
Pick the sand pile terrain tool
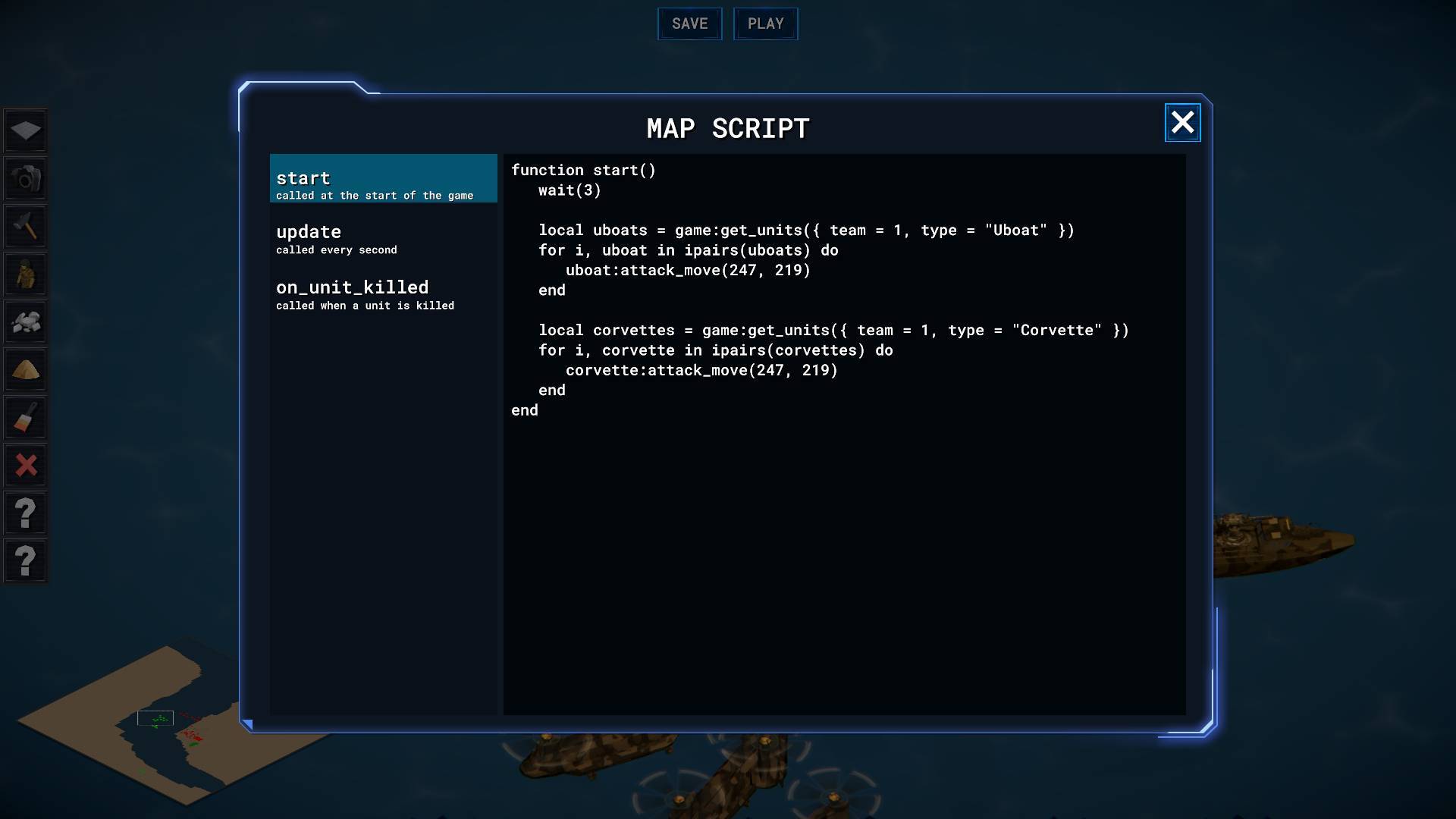pyautogui.click(x=26, y=370)
